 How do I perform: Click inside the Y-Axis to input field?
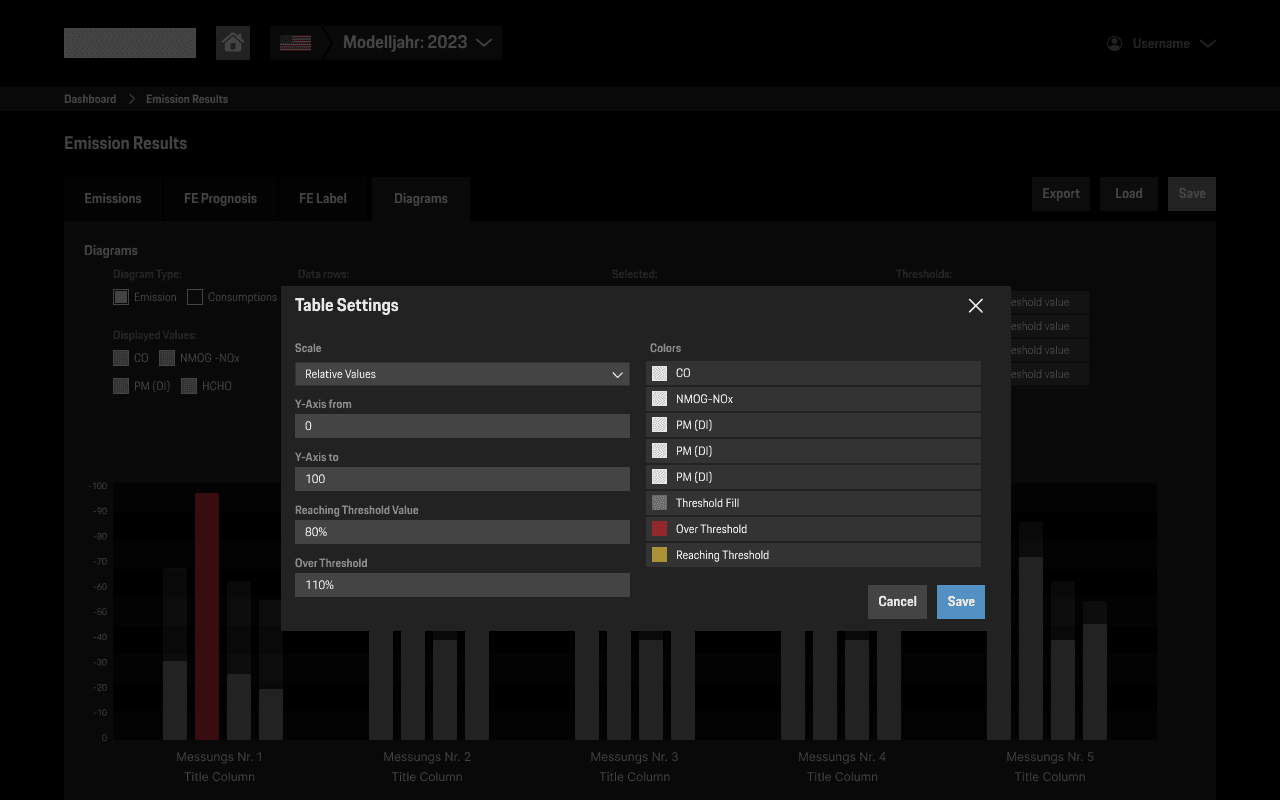pos(462,478)
